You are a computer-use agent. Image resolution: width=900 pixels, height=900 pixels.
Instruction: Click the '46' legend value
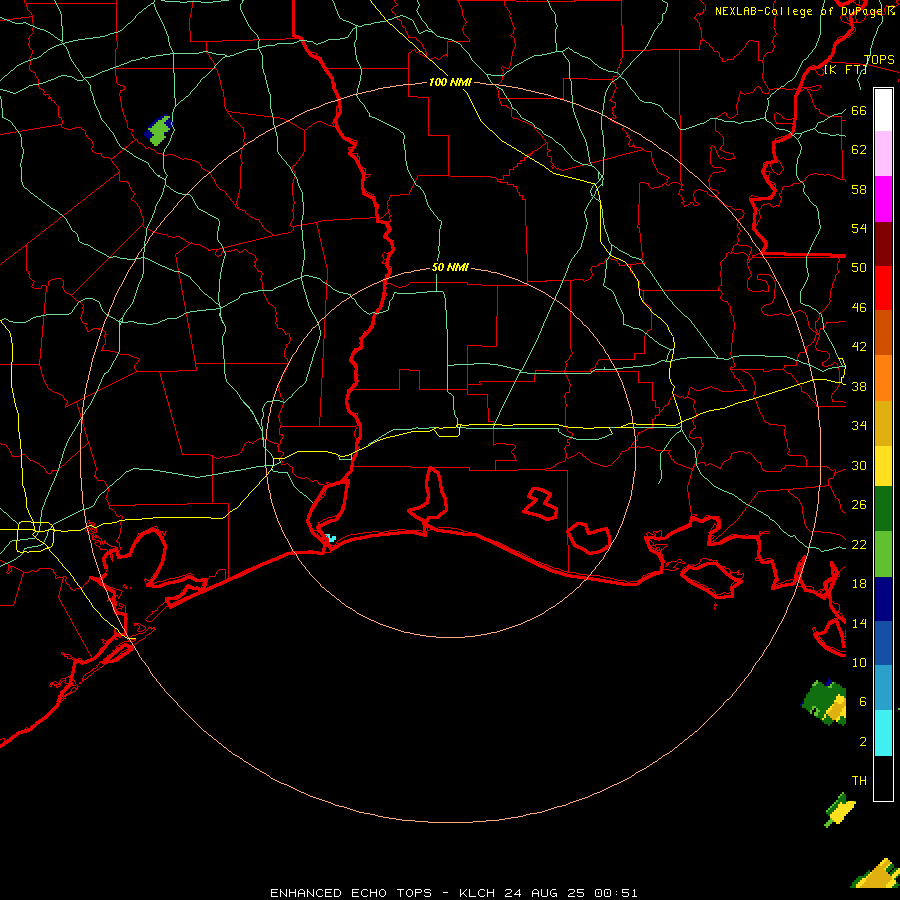pyautogui.click(x=859, y=307)
